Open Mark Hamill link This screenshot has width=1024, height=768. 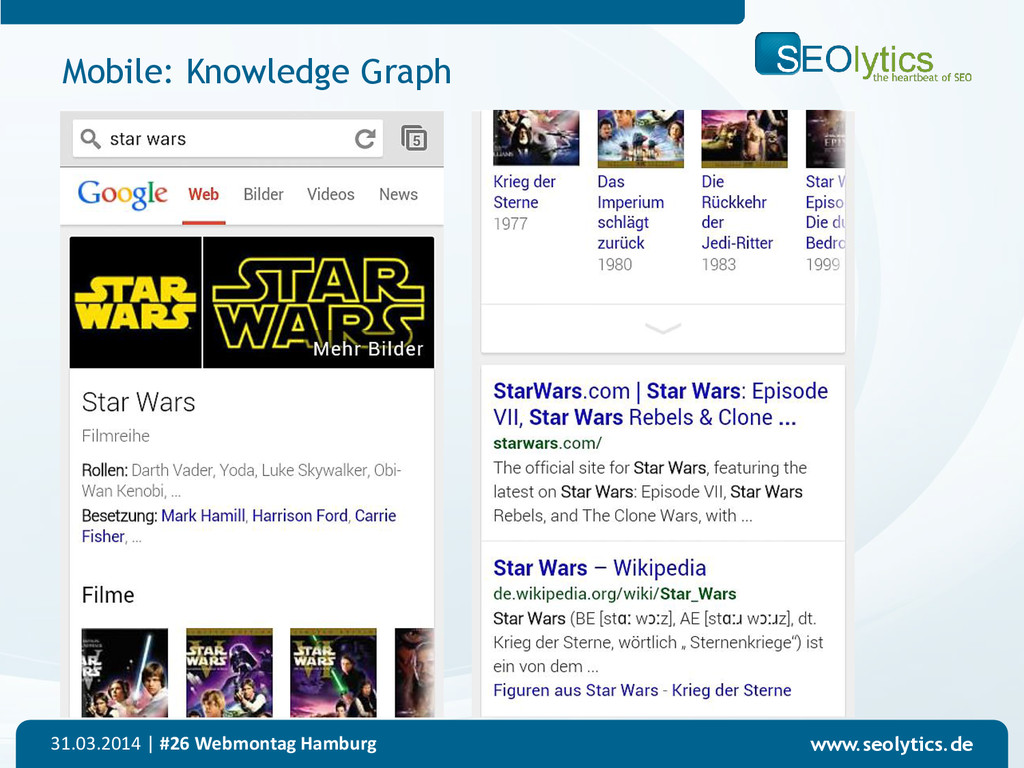(x=203, y=515)
